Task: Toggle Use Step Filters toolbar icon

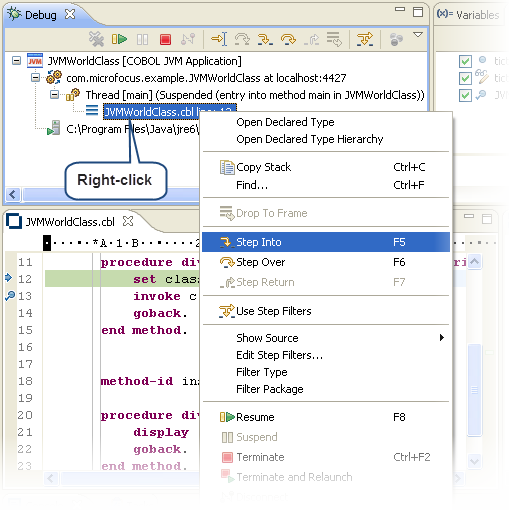Action: coord(365,39)
